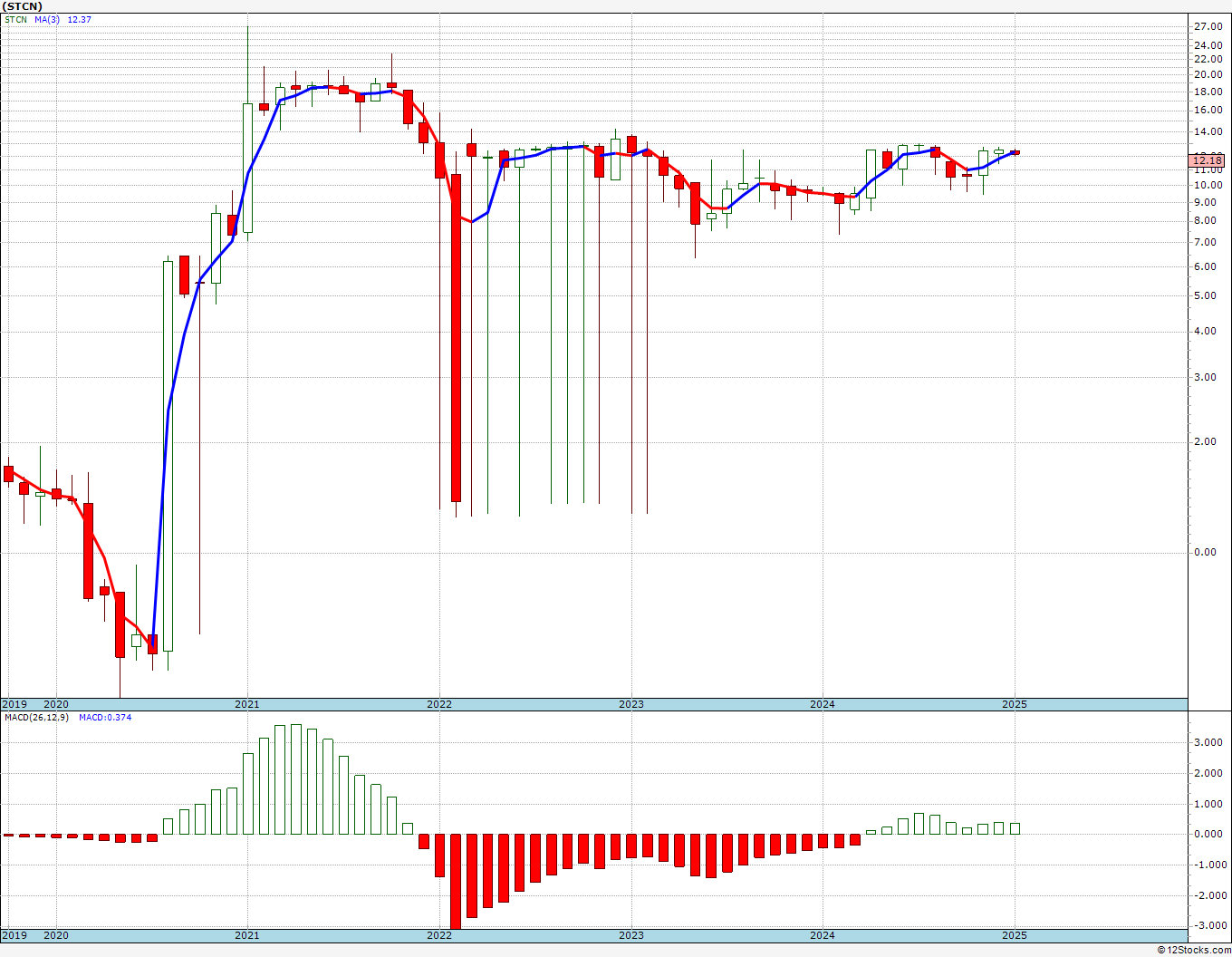Click the 22.00 price axis label
The height and width of the screenshot is (957, 1232).
tap(1208, 59)
